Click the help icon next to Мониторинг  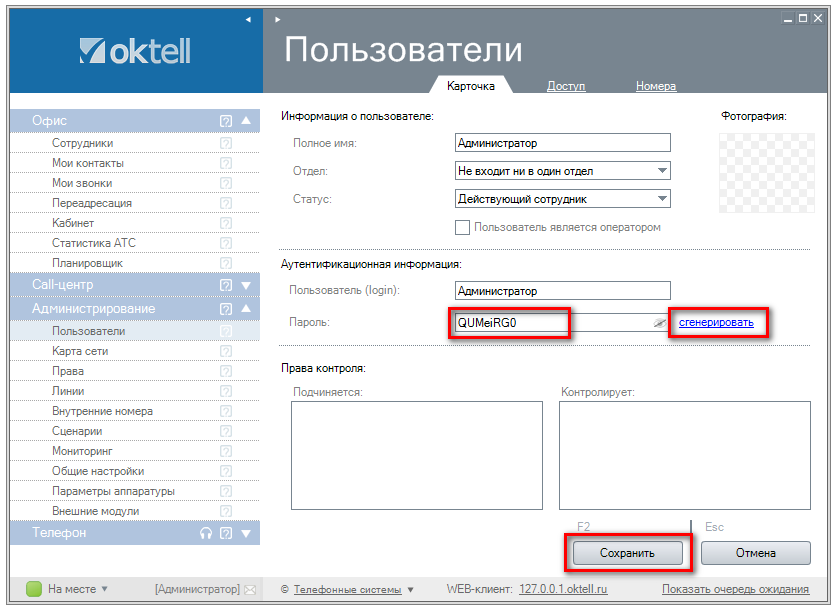pos(226,451)
